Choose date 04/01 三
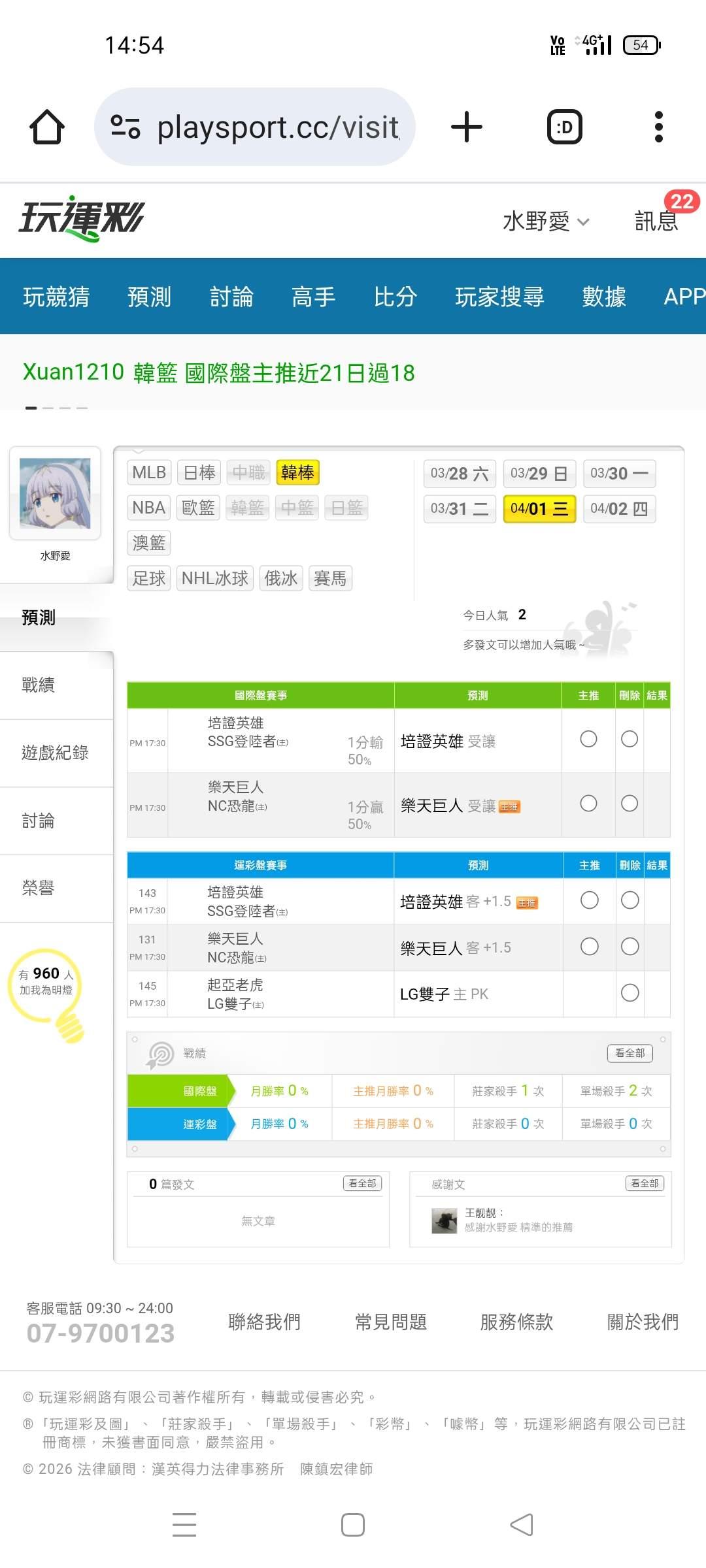Viewport: 706px width, 1568px height. pos(539,509)
